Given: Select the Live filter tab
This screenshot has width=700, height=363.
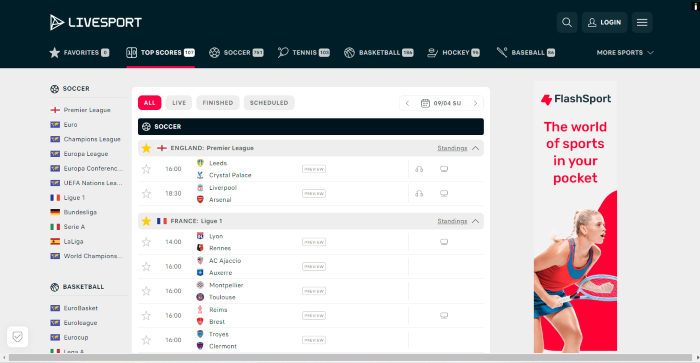Looking at the screenshot, I should [x=179, y=103].
